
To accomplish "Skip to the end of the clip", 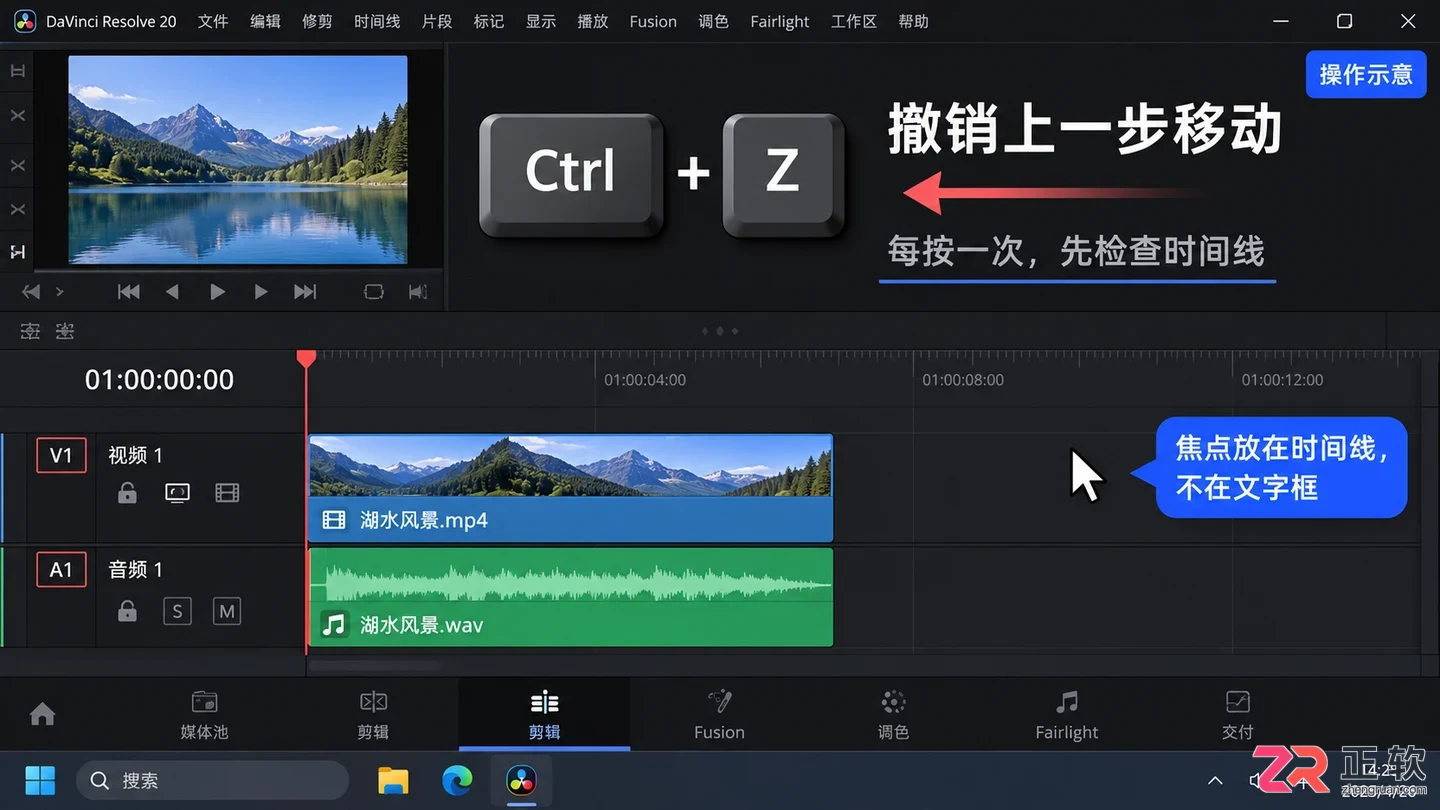I will pos(305,292).
